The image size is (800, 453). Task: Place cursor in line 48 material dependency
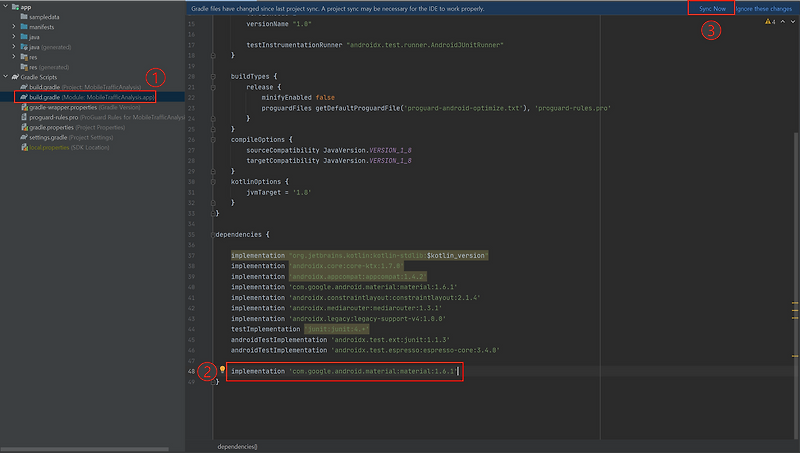coord(344,371)
